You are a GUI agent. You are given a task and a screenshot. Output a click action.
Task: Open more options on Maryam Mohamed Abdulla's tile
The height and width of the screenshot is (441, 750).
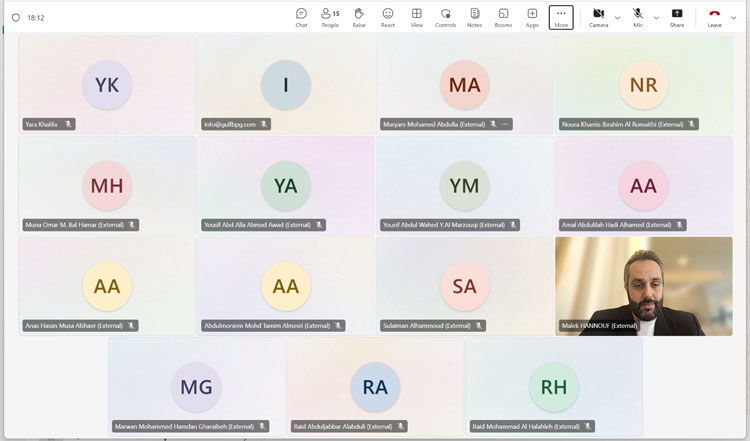[x=505, y=124]
